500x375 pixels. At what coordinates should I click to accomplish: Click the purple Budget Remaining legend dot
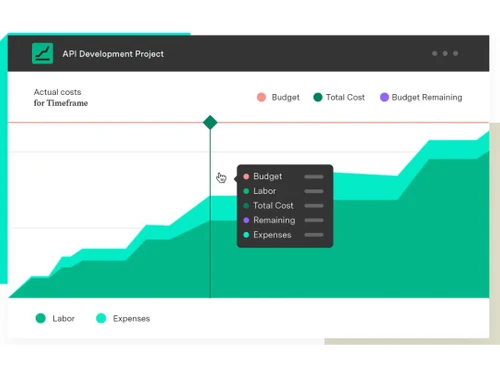pyautogui.click(x=384, y=97)
